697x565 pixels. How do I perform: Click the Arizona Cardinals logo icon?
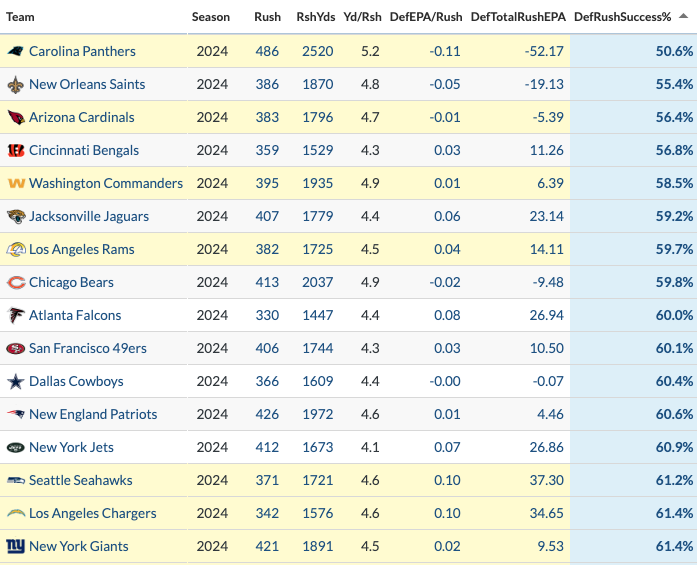[x=16, y=117]
